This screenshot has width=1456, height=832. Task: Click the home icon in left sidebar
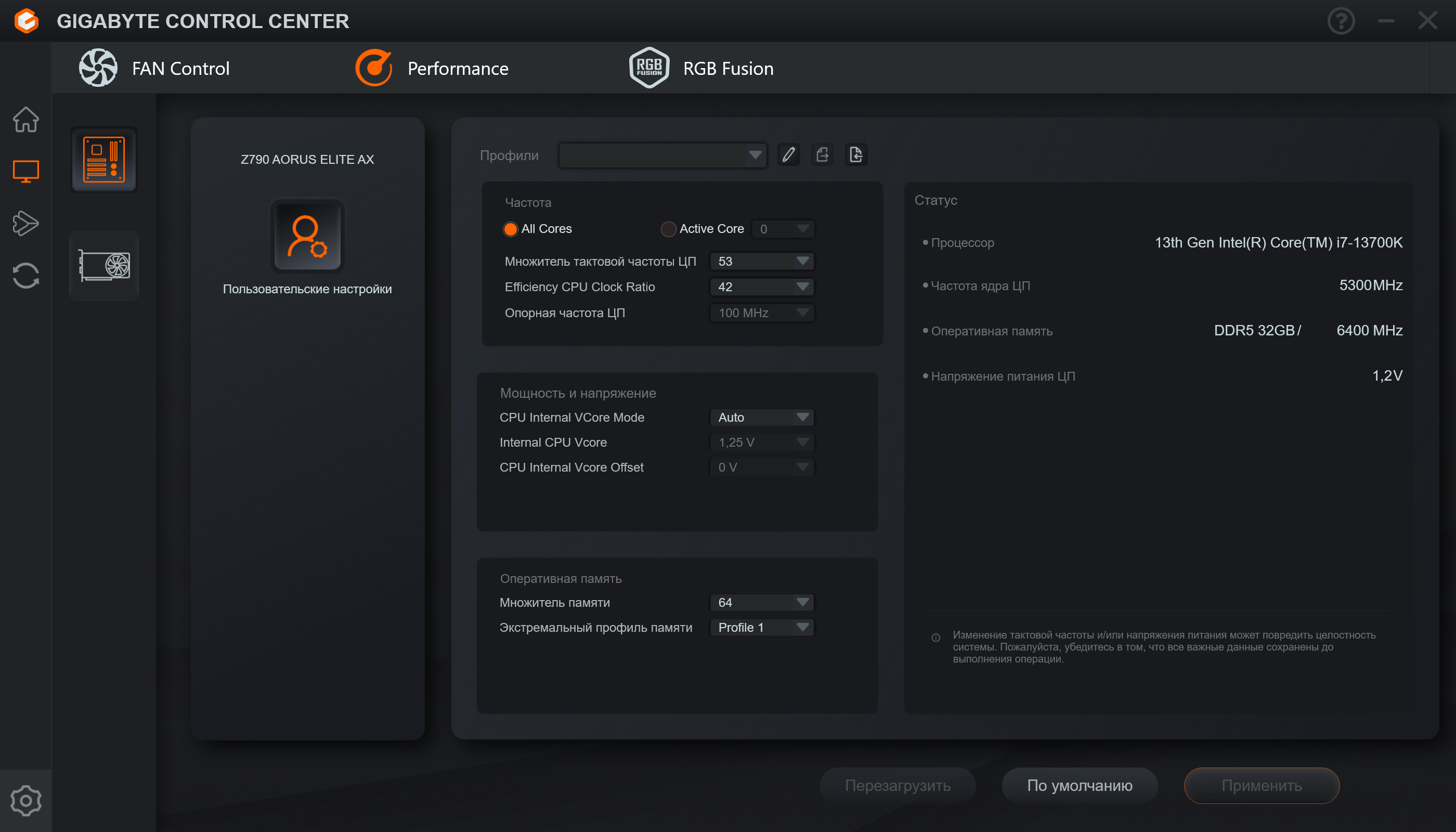(x=25, y=120)
